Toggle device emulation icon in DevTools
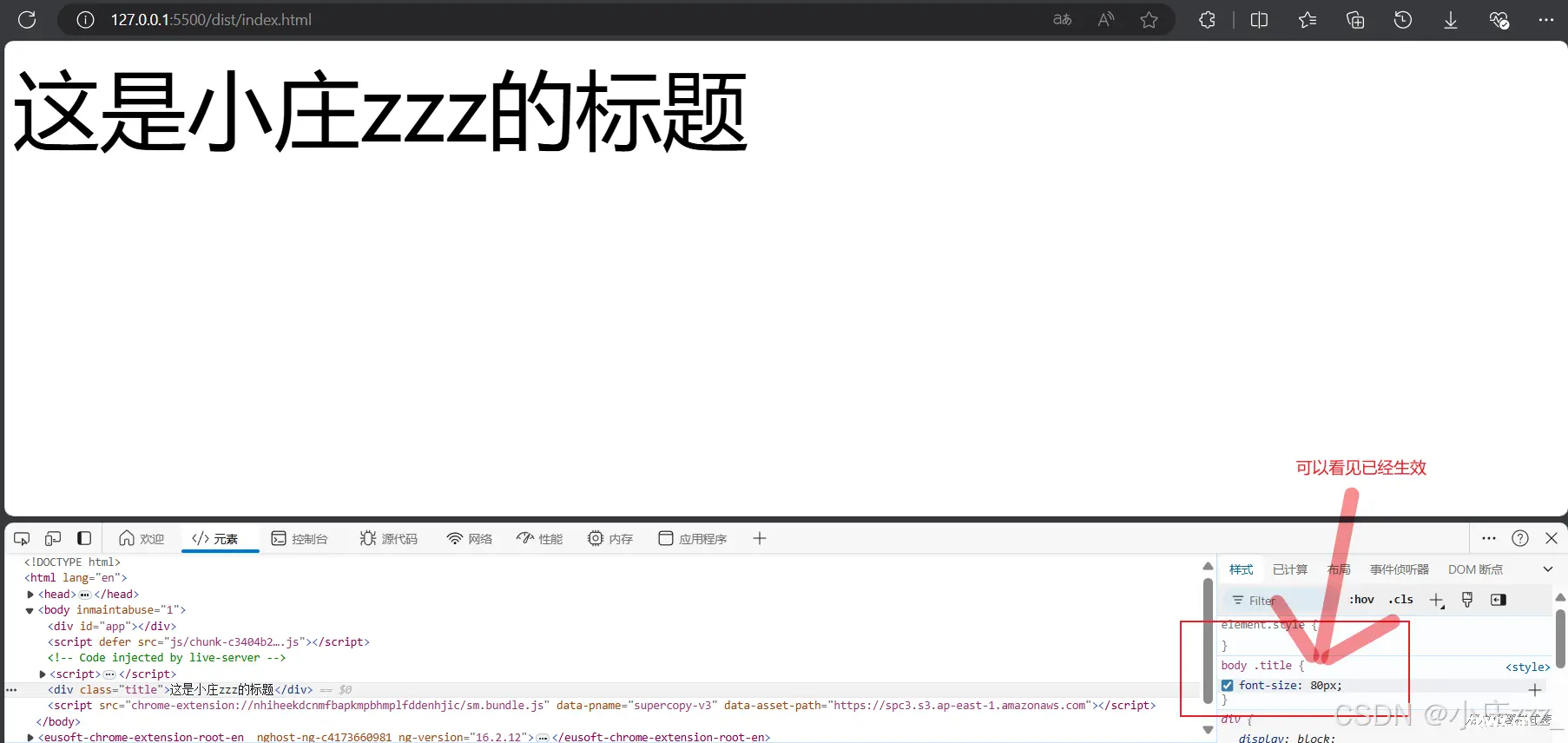 53,538
